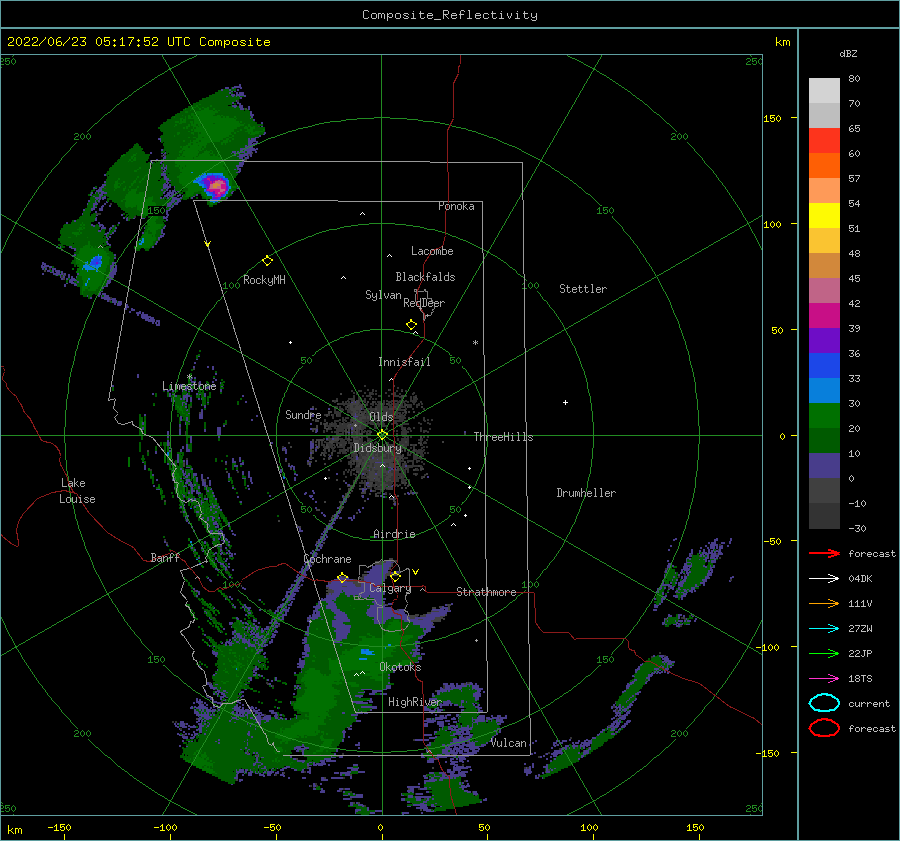Click the yellow radar-site diamond at Olds
Image resolution: width=900 pixels, height=841 pixels.
[x=382, y=435]
